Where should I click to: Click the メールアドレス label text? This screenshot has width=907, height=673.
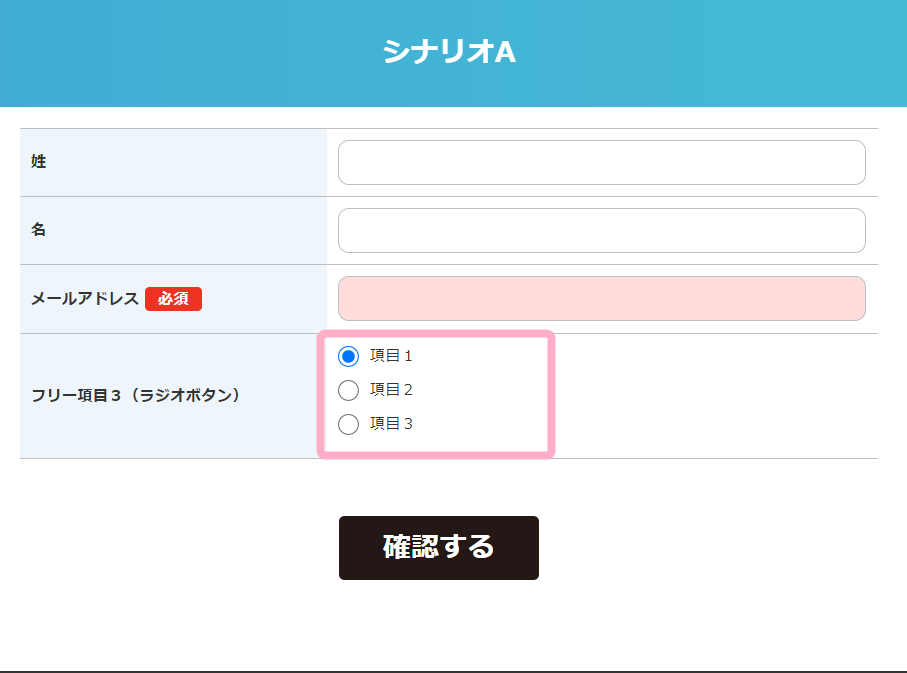85,299
